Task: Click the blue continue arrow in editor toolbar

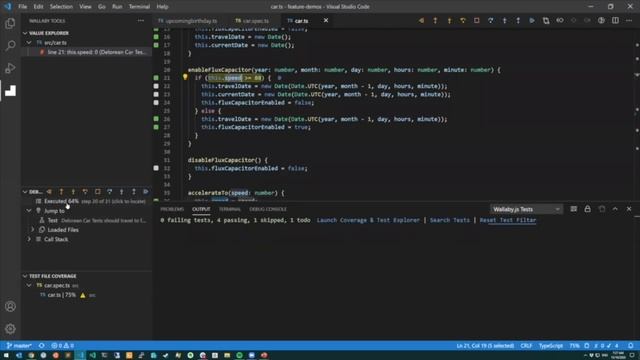Action: [532, 20]
